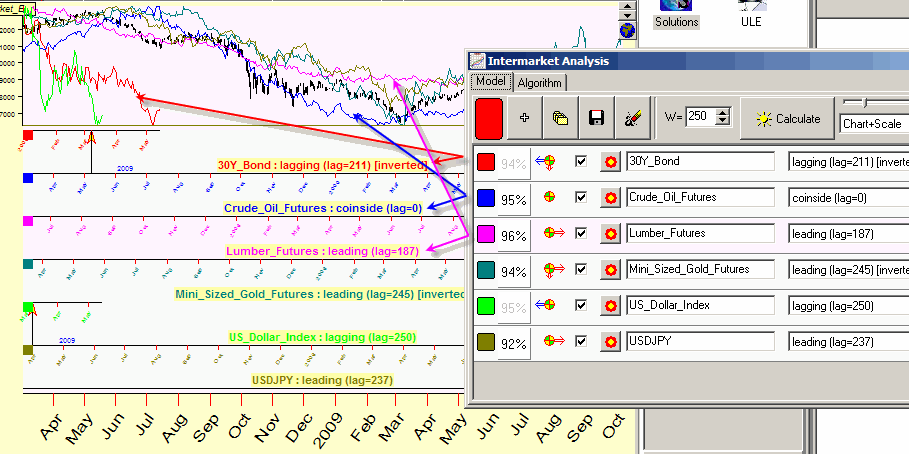This screenshot has height=454, width=909.
Task: Open the Chart+Scale dropdown
Action: pos(873,123)
